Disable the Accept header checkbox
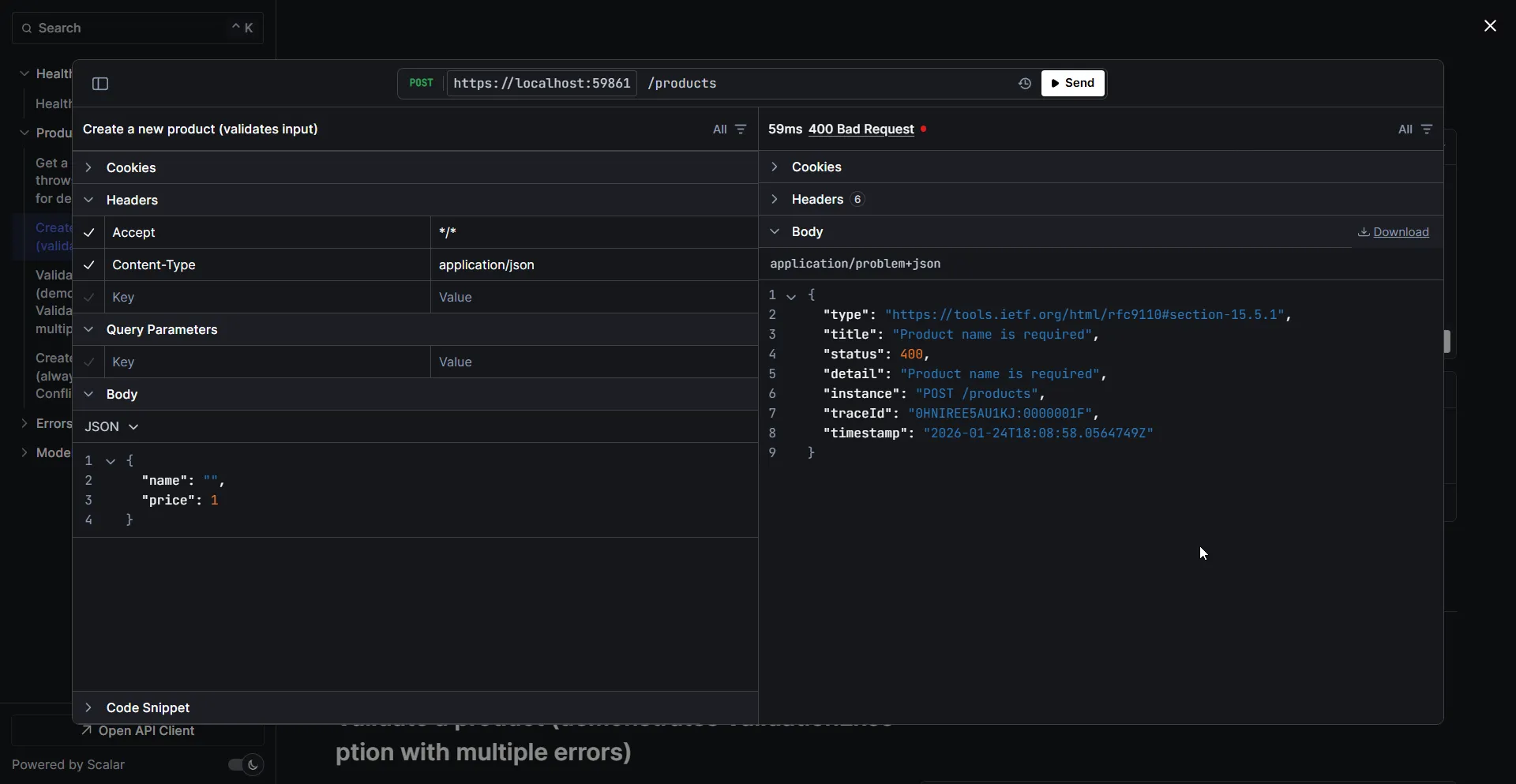 (x=88, y=233)
